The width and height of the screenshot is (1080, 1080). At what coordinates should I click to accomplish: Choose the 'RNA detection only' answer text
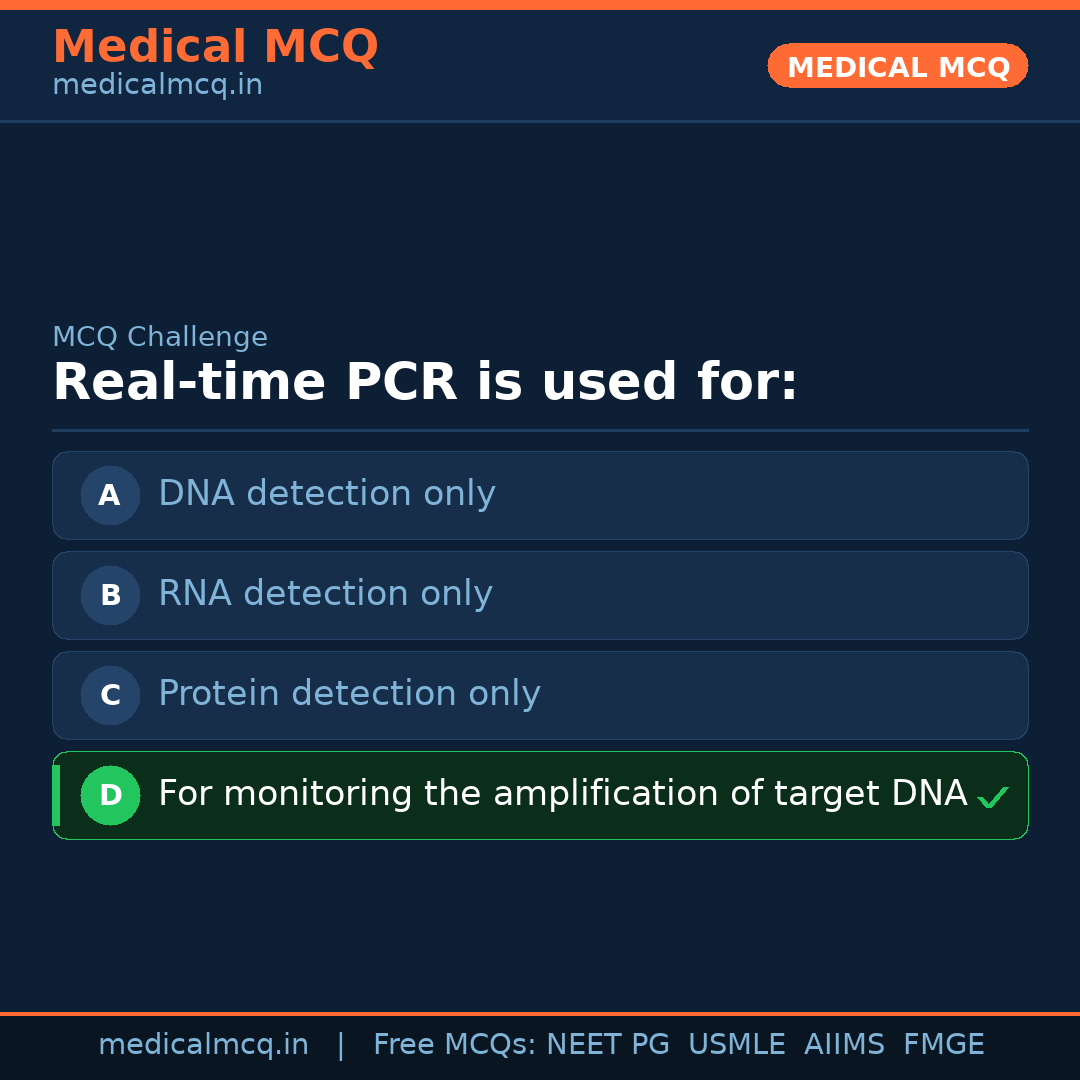325,594
